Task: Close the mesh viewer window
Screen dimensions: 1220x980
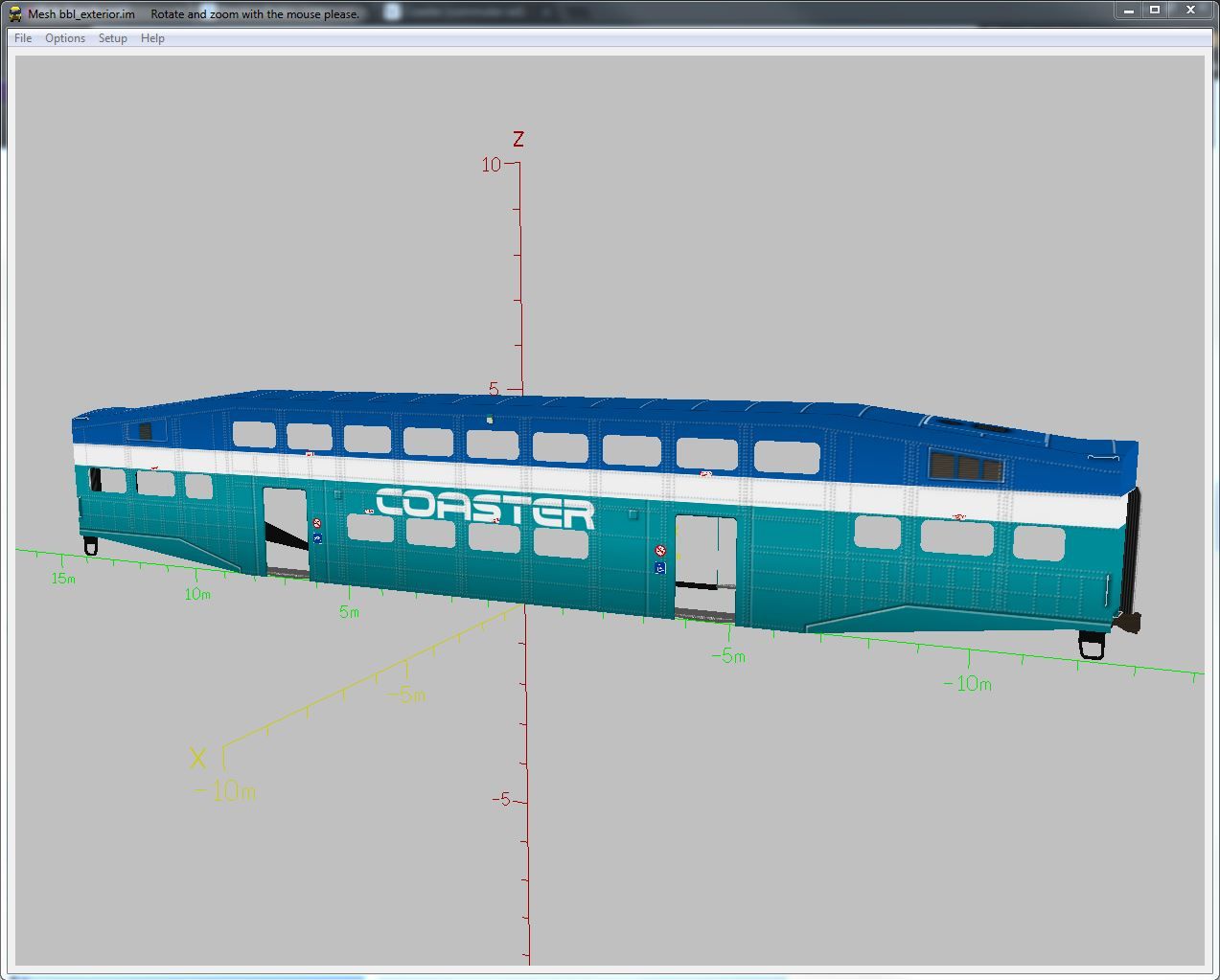Action: 1190,10
